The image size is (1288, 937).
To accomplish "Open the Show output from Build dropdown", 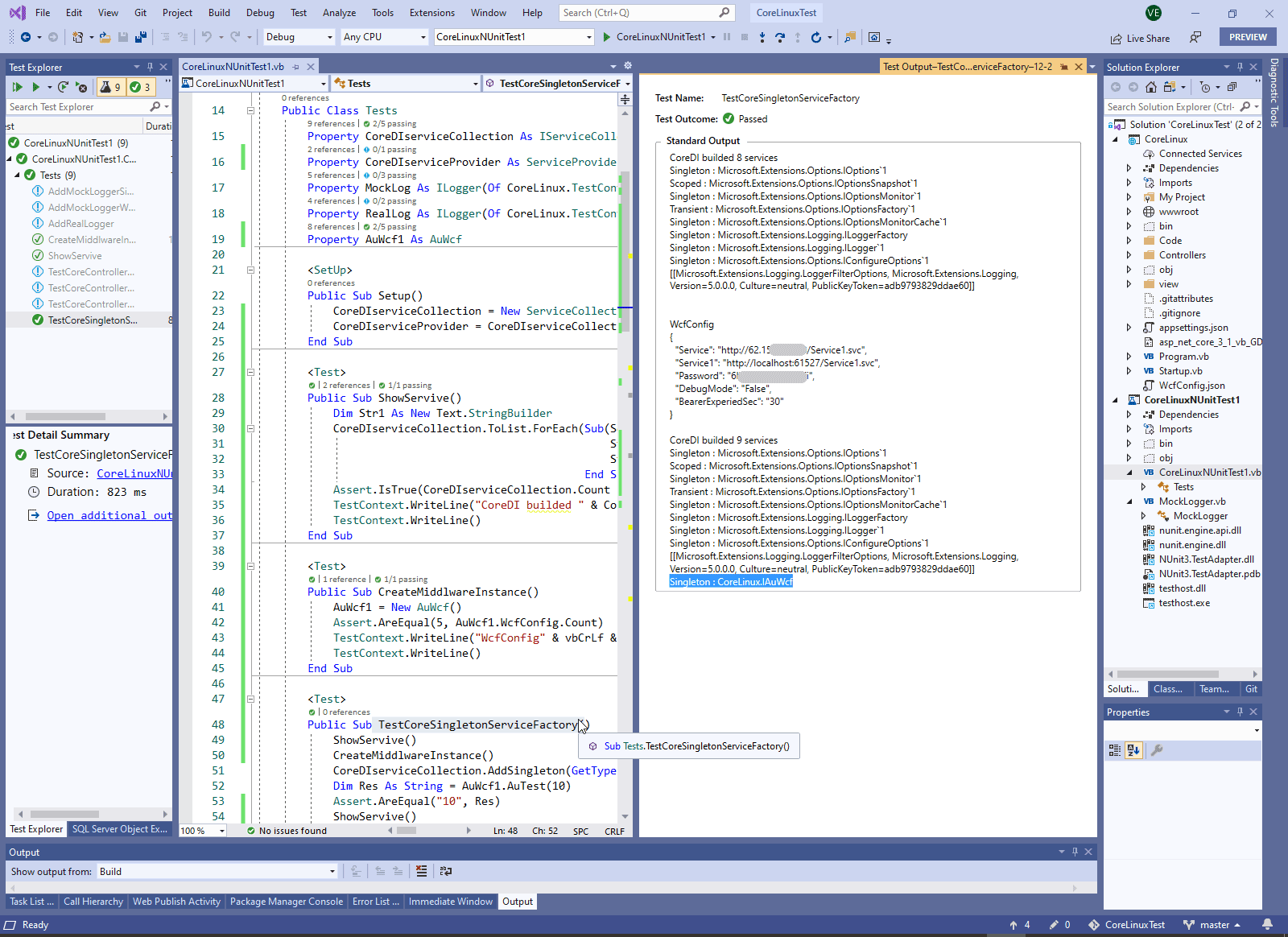I will pyautogui.click(x=217, y=871).
